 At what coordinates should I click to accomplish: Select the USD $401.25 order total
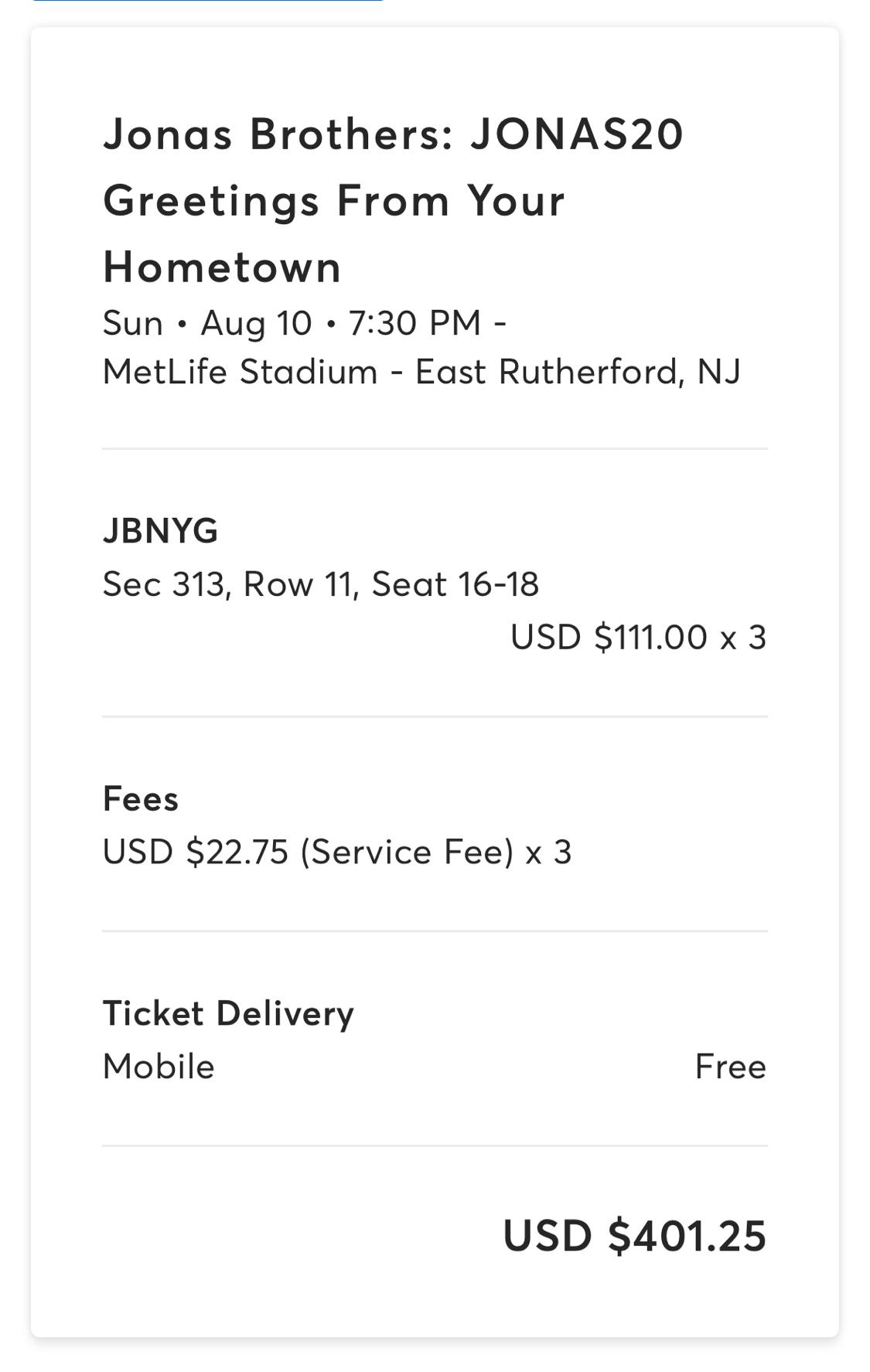(x=635, y=1235)
